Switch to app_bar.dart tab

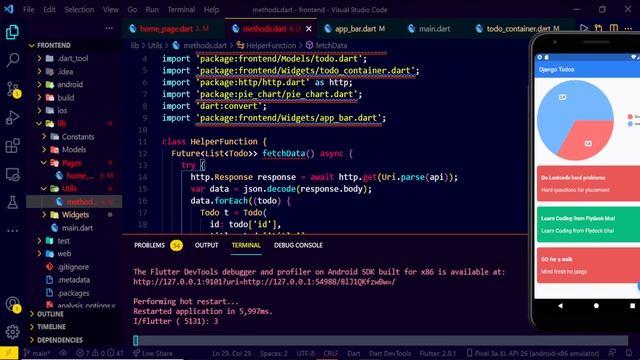359,29
